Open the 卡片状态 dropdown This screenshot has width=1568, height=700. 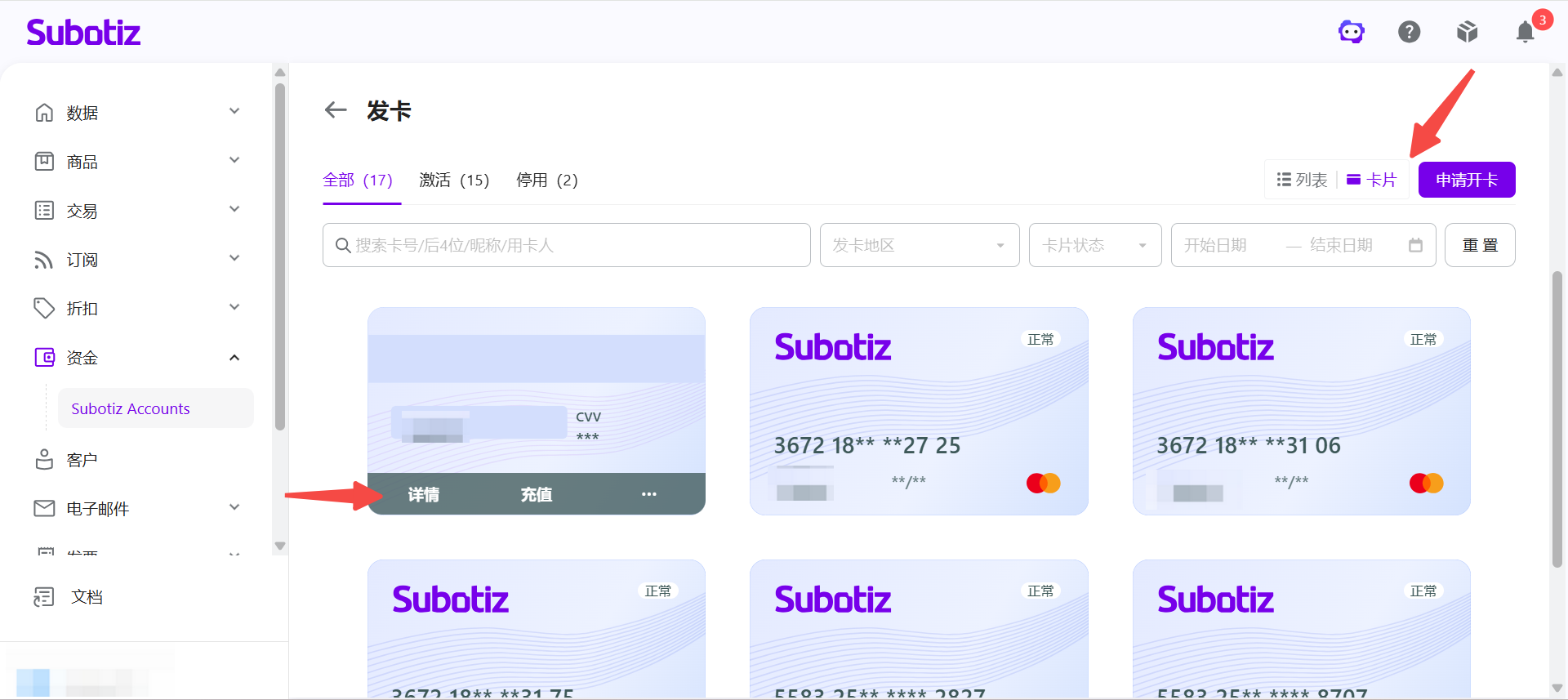coord(1095,245)
